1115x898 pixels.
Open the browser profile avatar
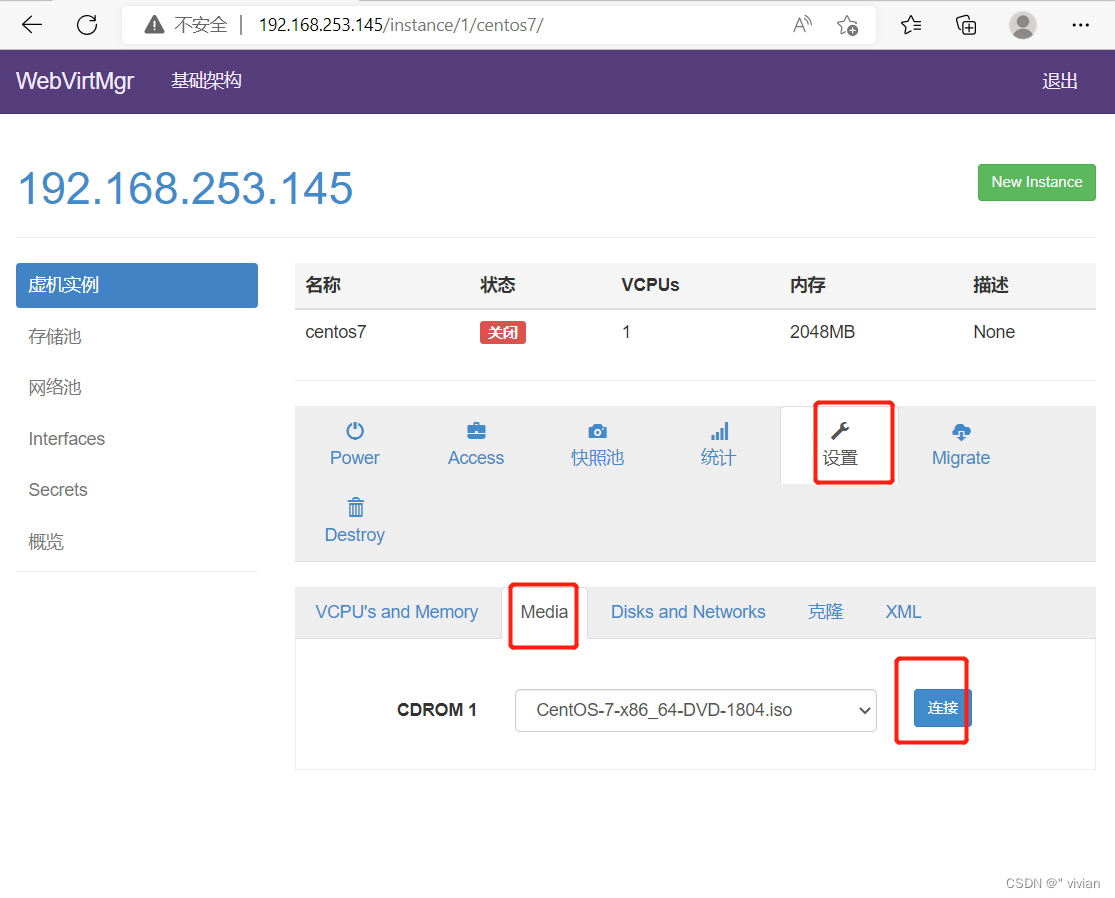tap(1023, 25)
